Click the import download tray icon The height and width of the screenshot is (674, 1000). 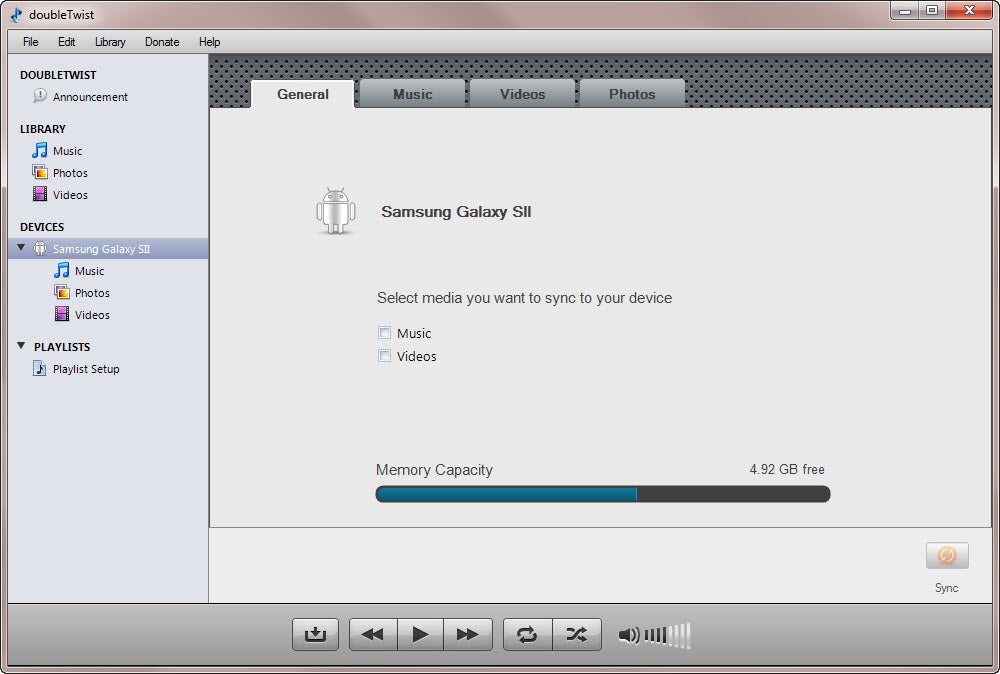coord(315,634)
